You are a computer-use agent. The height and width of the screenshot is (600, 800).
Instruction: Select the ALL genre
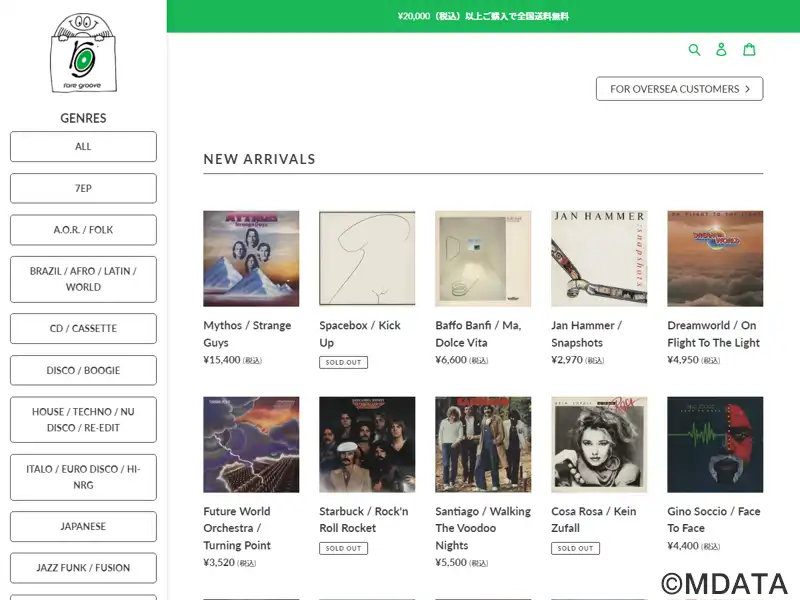click(83, 146)
